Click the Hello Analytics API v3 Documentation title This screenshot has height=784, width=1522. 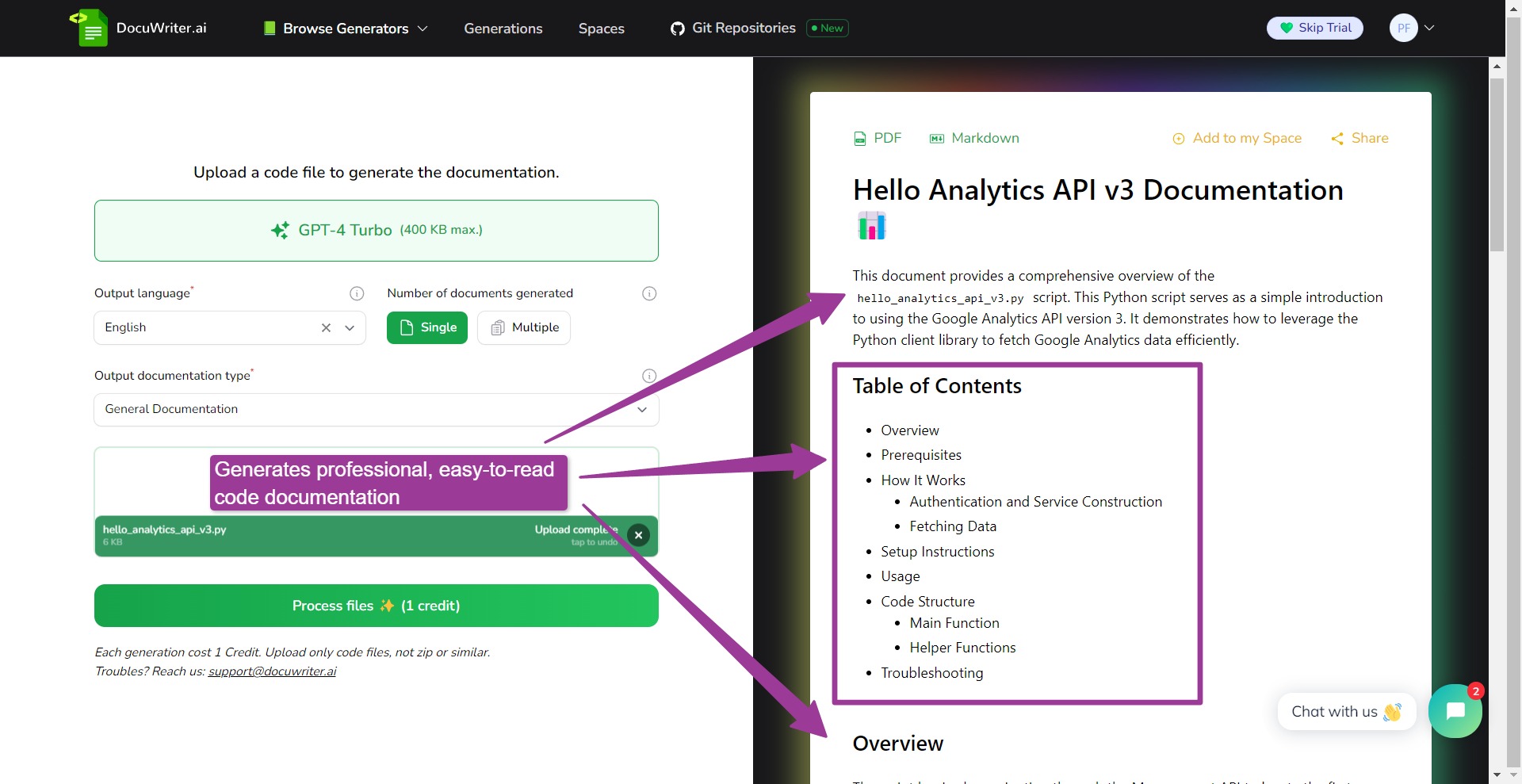coord(1098,190)
